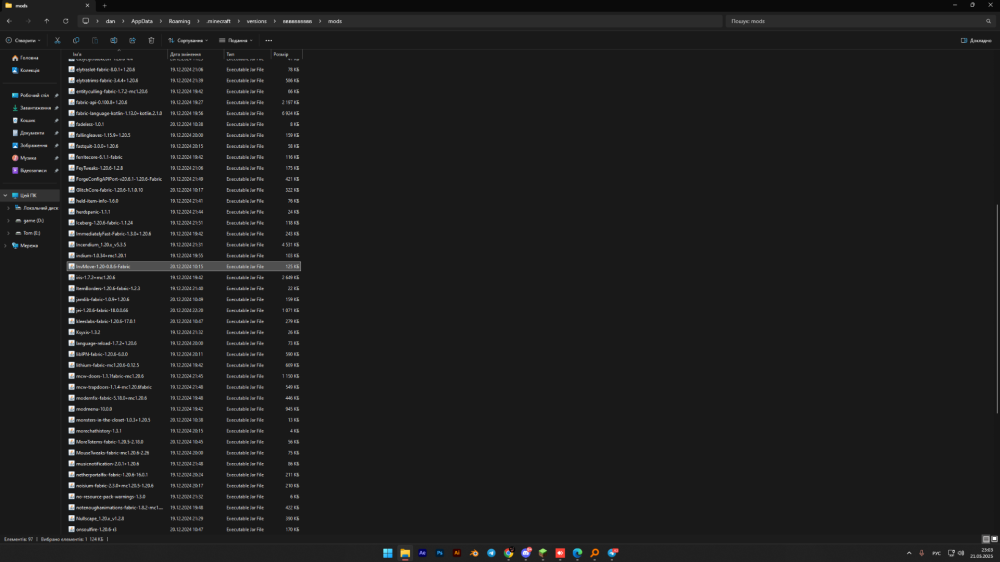Open the Details pane button at right

976,40
